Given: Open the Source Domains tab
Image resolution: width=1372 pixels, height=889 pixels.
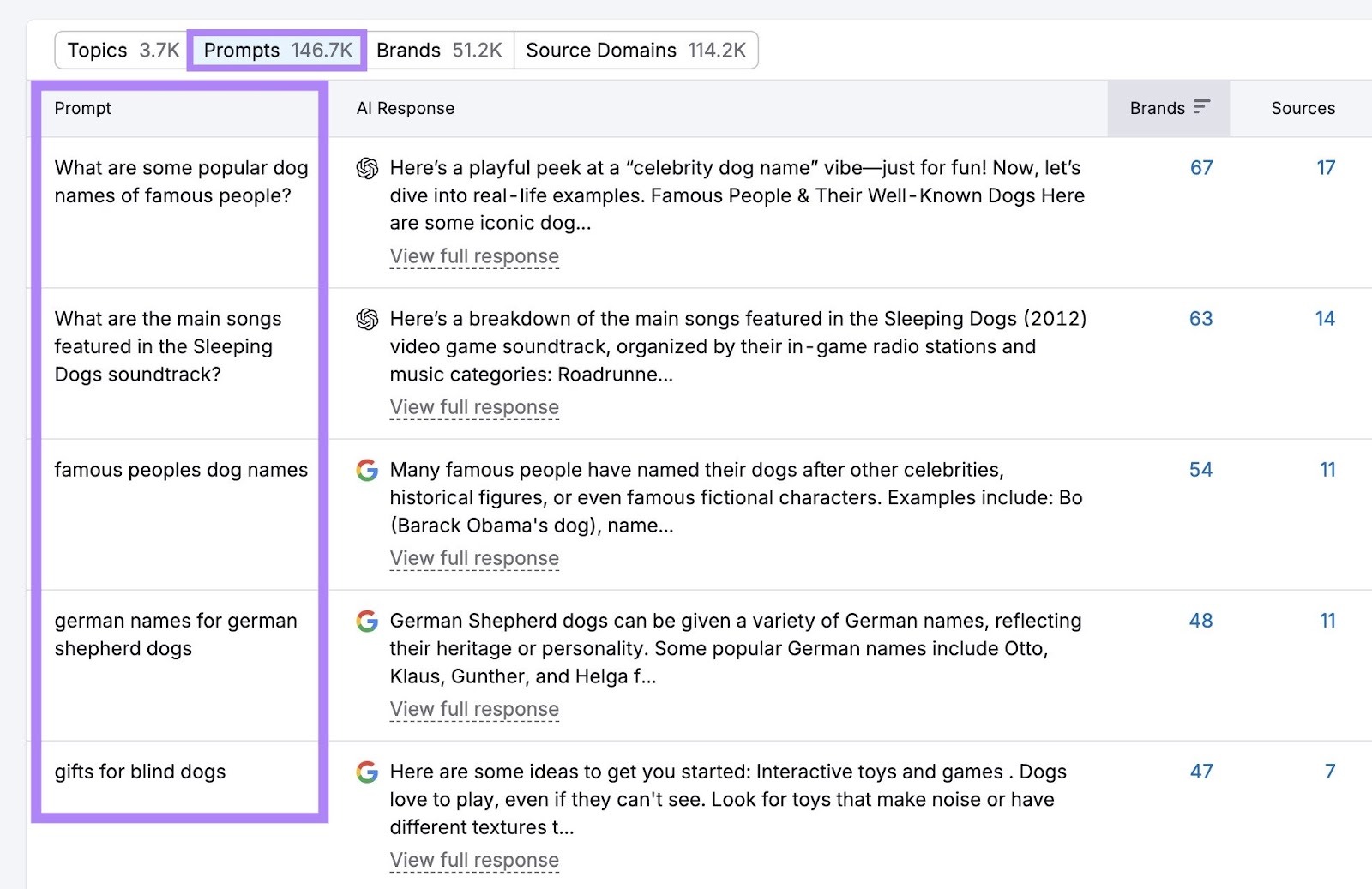Looking at the screenshot, I should [x=635, y=50].
